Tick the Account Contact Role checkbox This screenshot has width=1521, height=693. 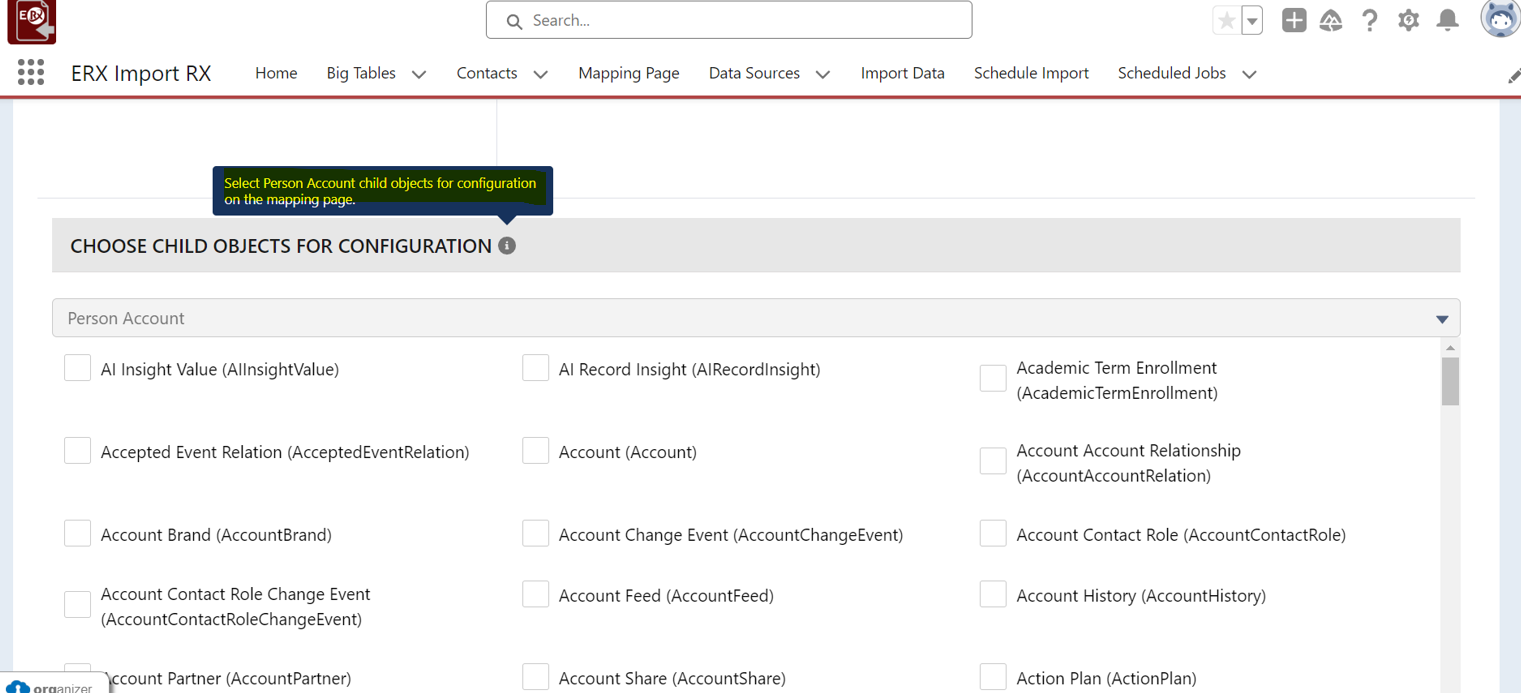(993, 534)
